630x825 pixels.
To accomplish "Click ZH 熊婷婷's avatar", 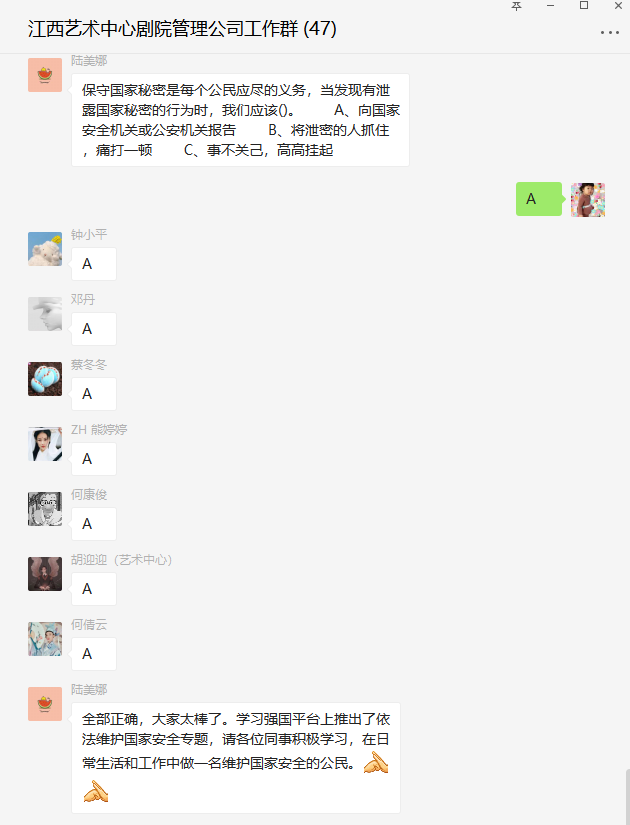I will 45,444.
